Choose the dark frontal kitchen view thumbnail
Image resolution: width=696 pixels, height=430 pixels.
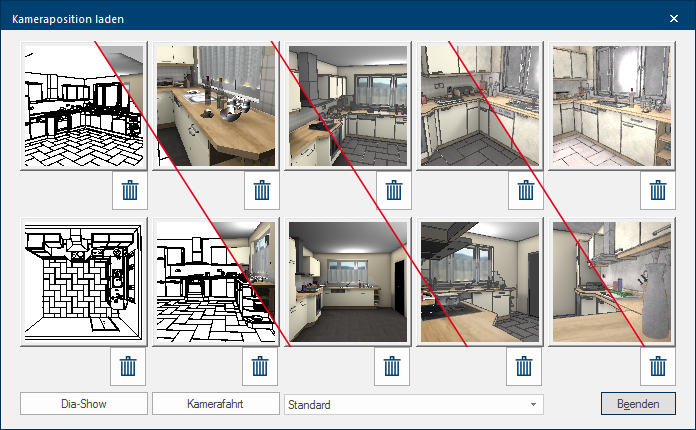[x=348, y=283]
